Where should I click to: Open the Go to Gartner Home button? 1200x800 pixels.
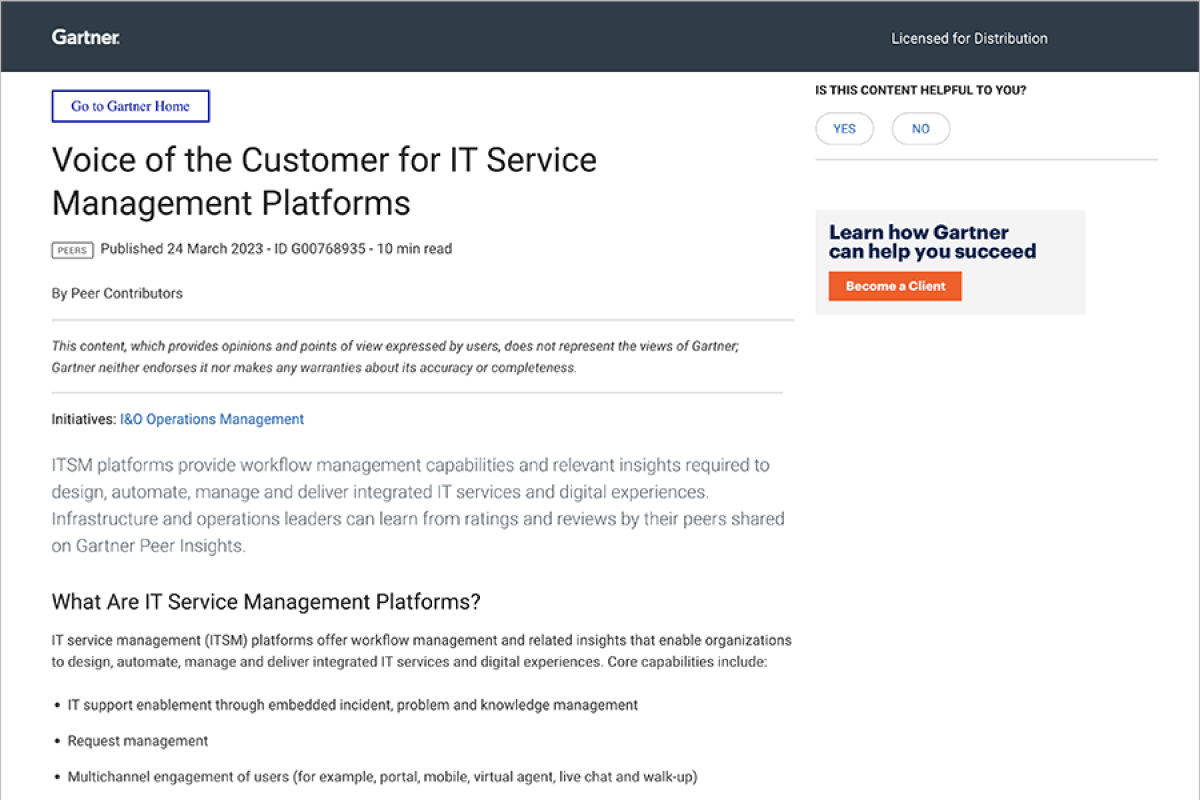coord(131,106)
